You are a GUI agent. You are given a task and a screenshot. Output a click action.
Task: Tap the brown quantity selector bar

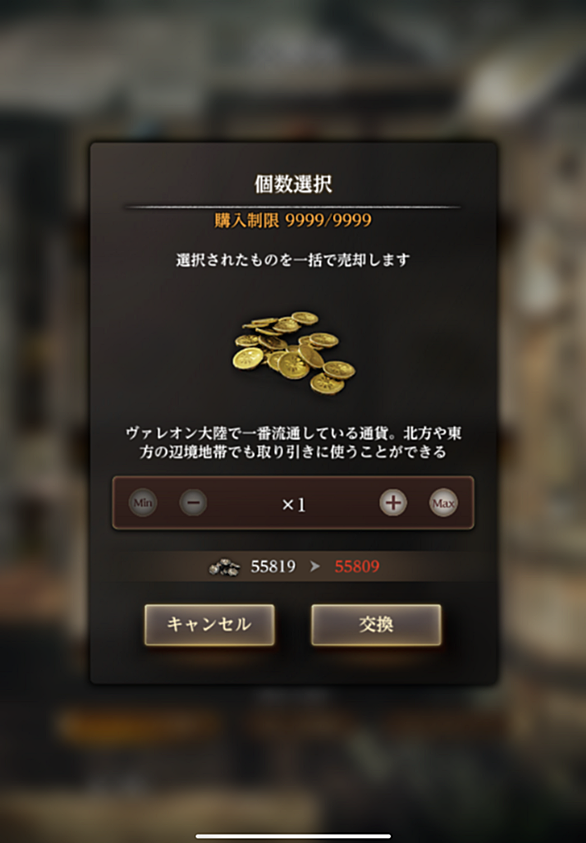pos(293,503)
